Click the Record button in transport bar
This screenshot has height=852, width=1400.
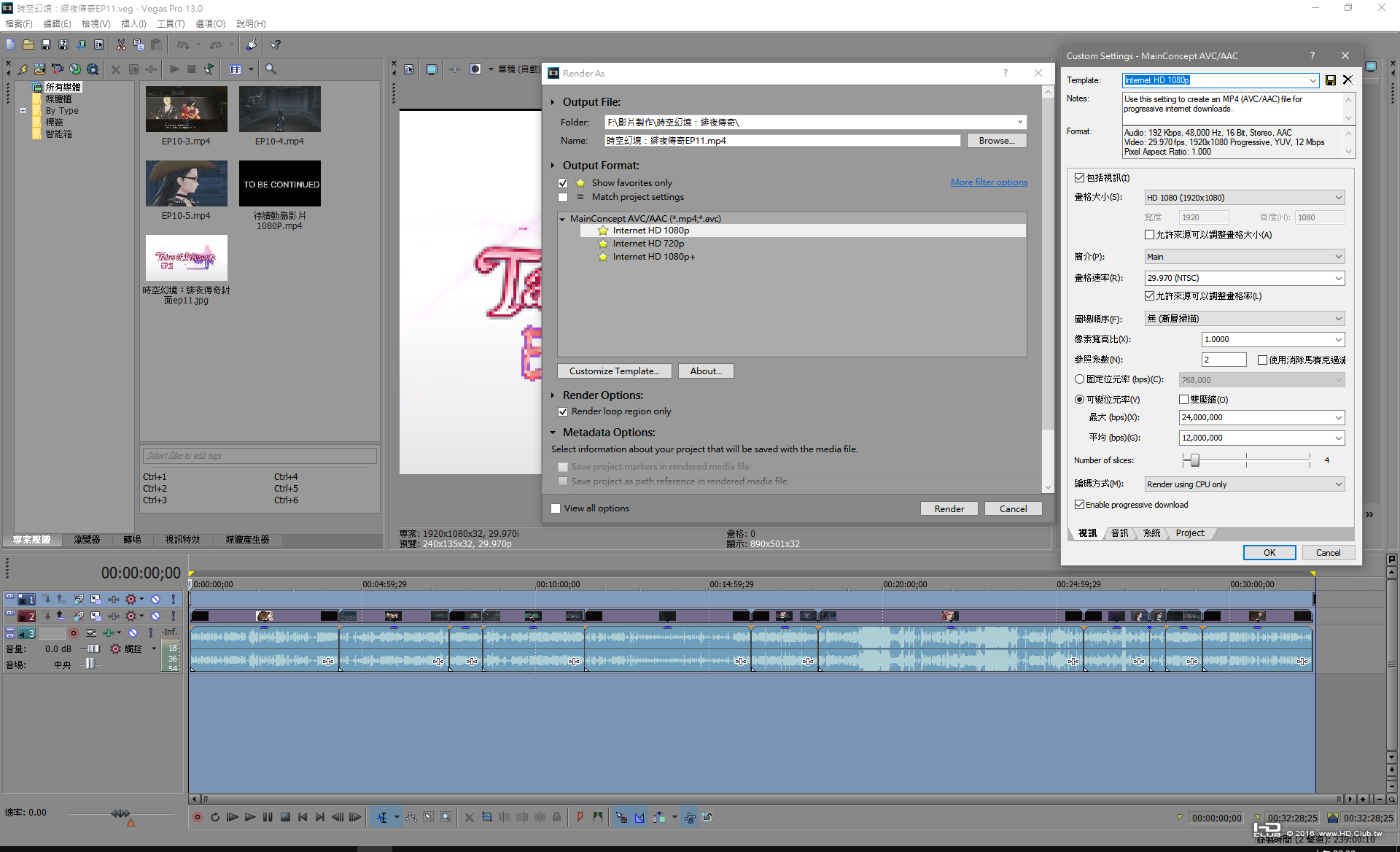pos(197,818)
